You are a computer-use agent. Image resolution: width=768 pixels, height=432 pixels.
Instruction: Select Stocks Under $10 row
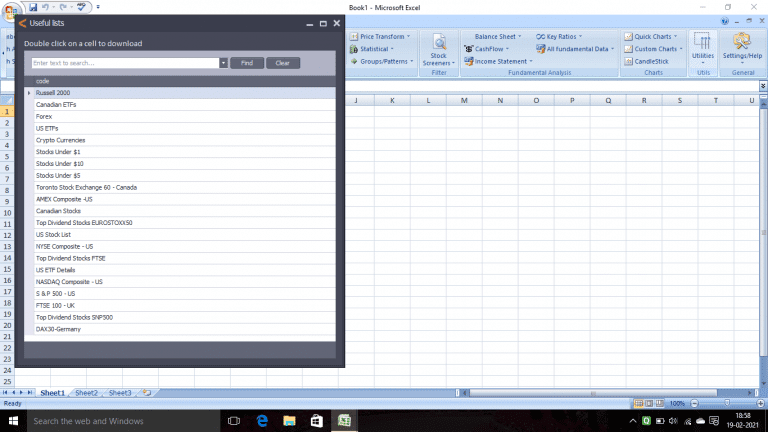(185, 164)
